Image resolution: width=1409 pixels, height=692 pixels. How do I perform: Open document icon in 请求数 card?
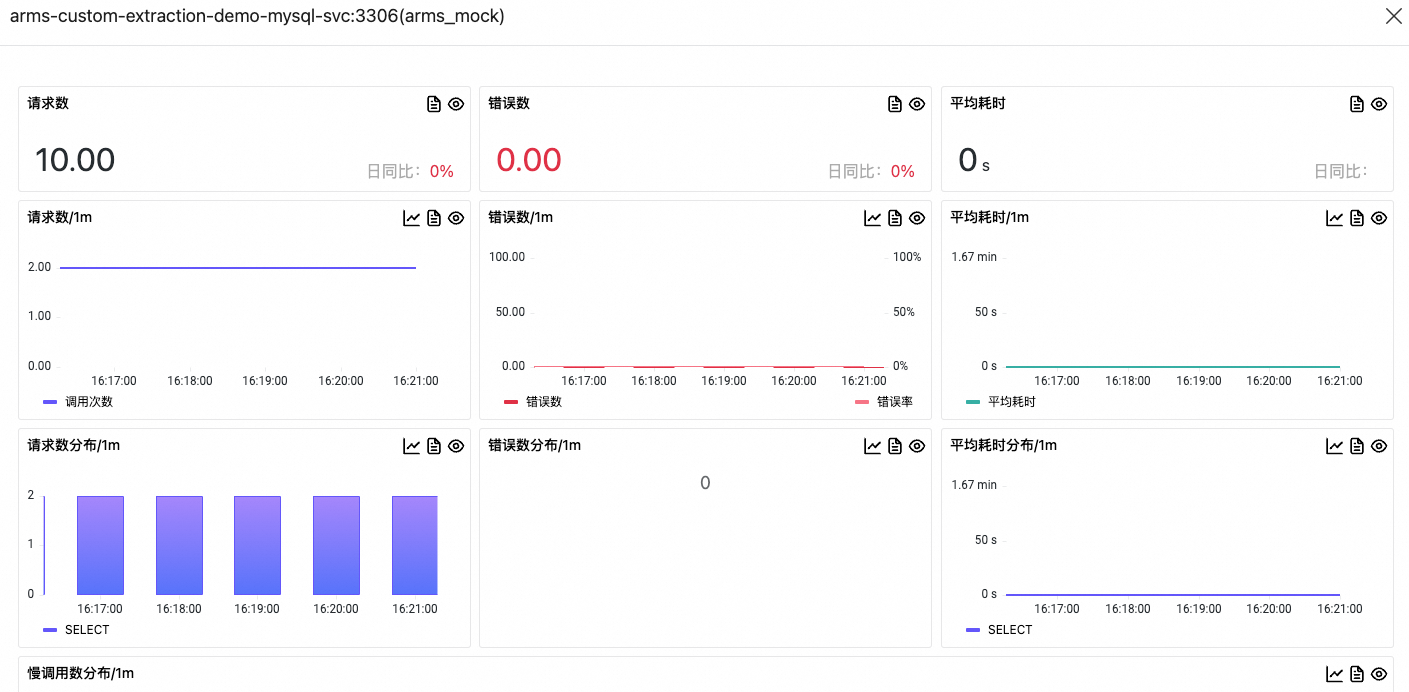tap(434, 104)
